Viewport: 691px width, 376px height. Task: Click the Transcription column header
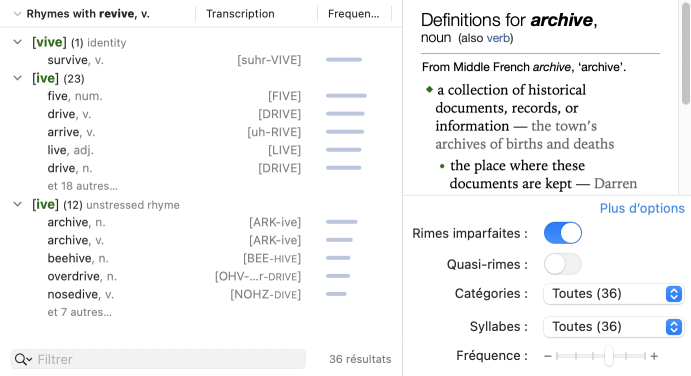[x=240, y=14]
